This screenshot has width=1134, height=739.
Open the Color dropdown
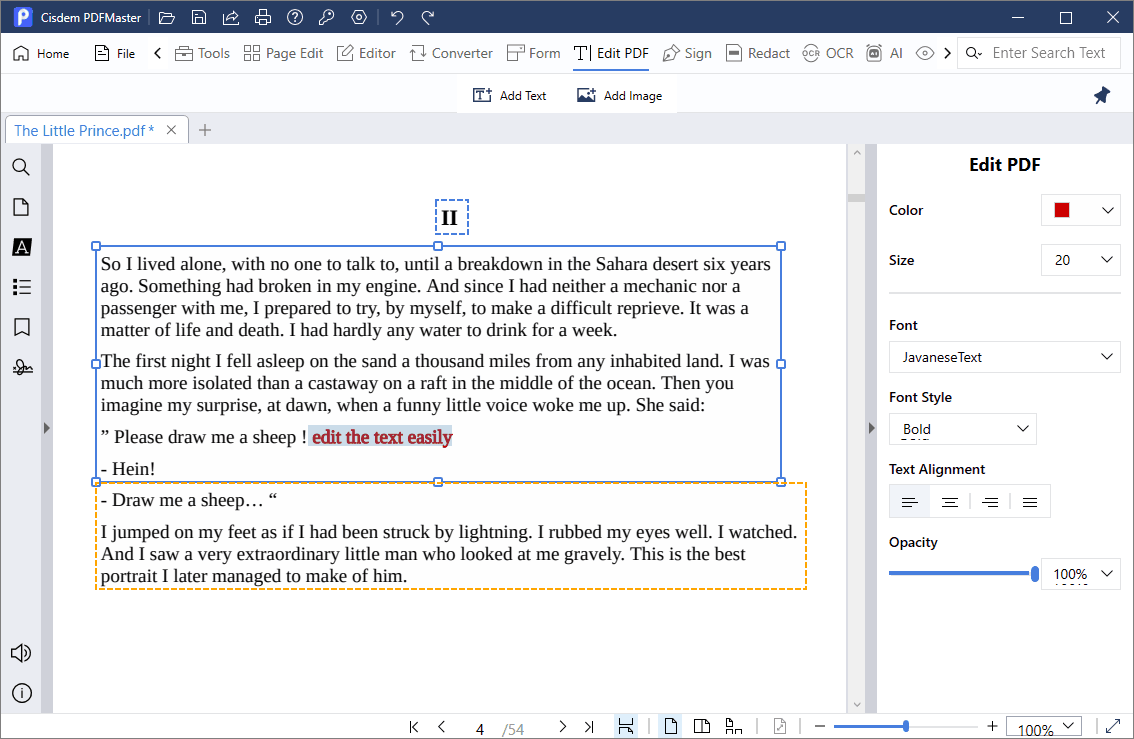1080,210
